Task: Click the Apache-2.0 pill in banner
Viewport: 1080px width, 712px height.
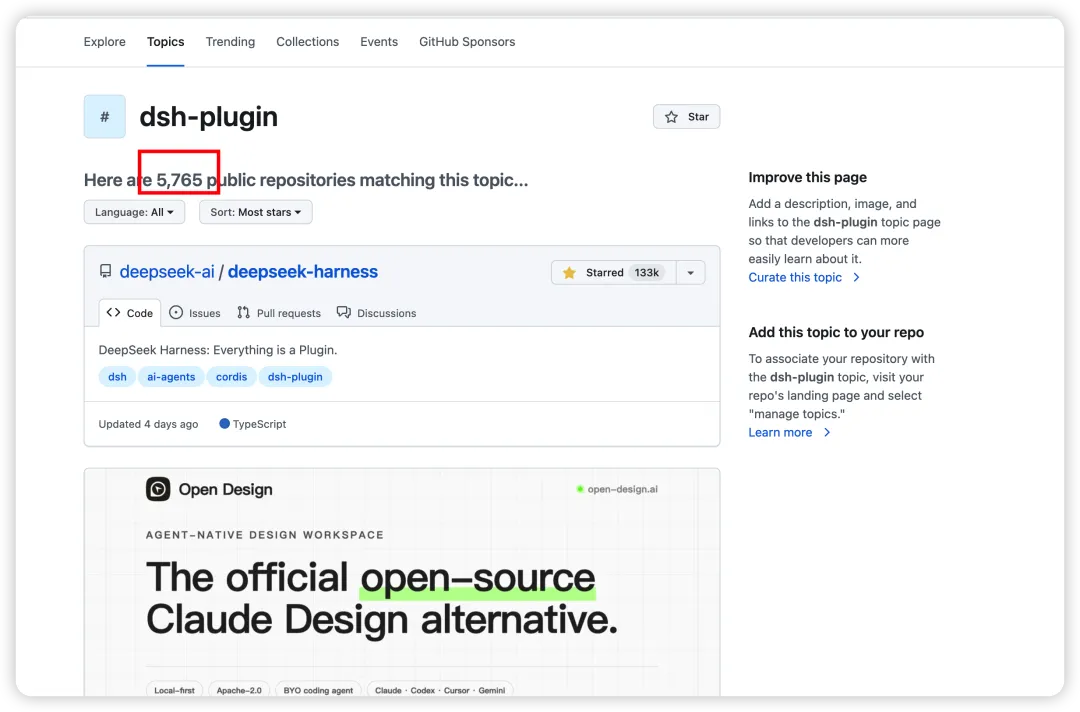Action: tap(239, 690)
